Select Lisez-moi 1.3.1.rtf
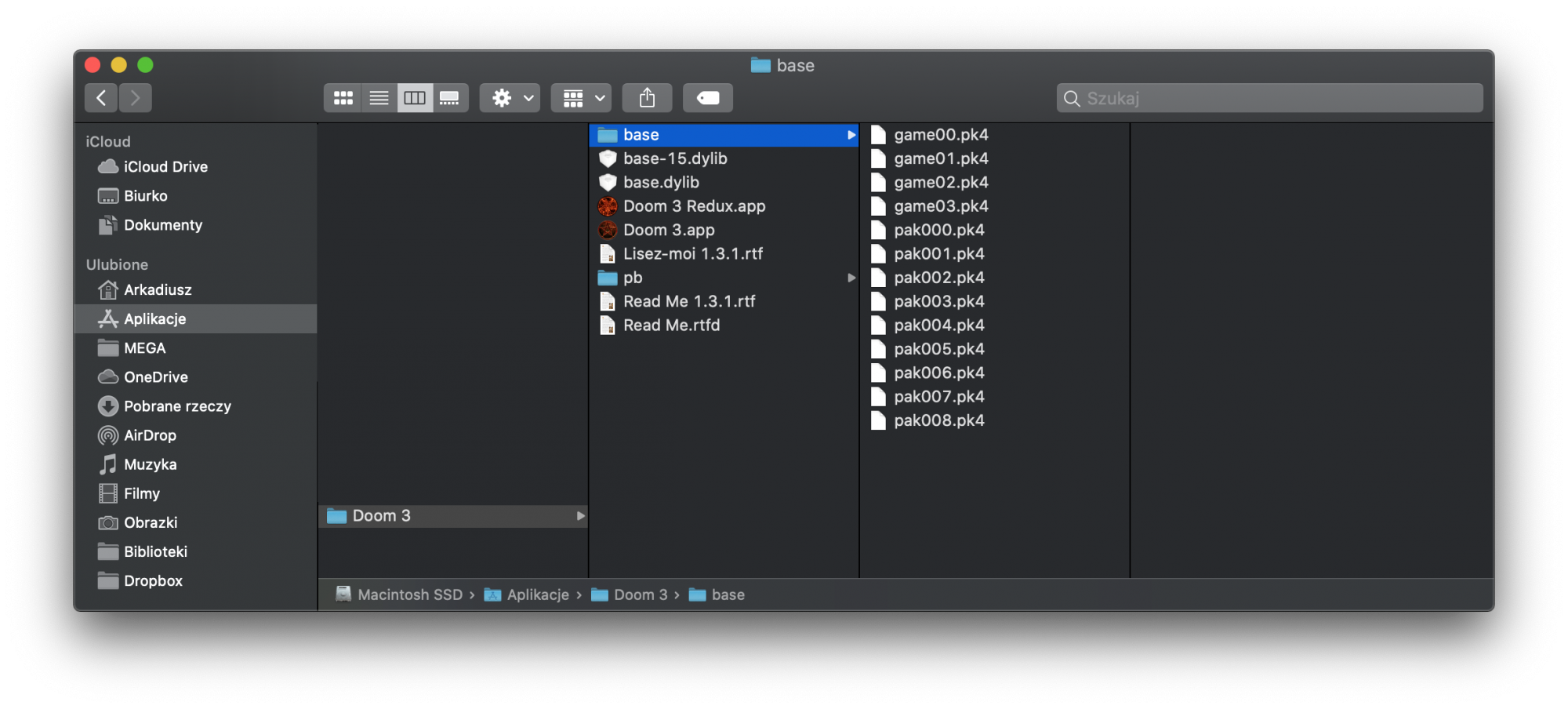The image size is (1568, 709). point(724,254)
